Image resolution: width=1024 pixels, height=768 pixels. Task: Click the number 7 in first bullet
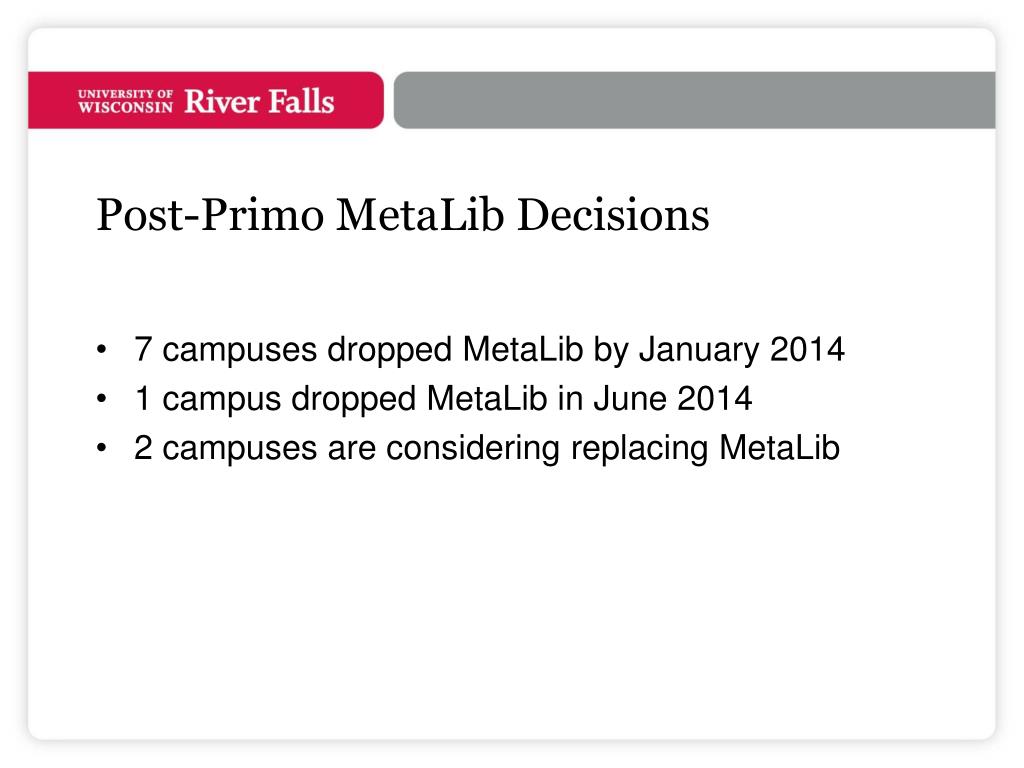[143, 349]
